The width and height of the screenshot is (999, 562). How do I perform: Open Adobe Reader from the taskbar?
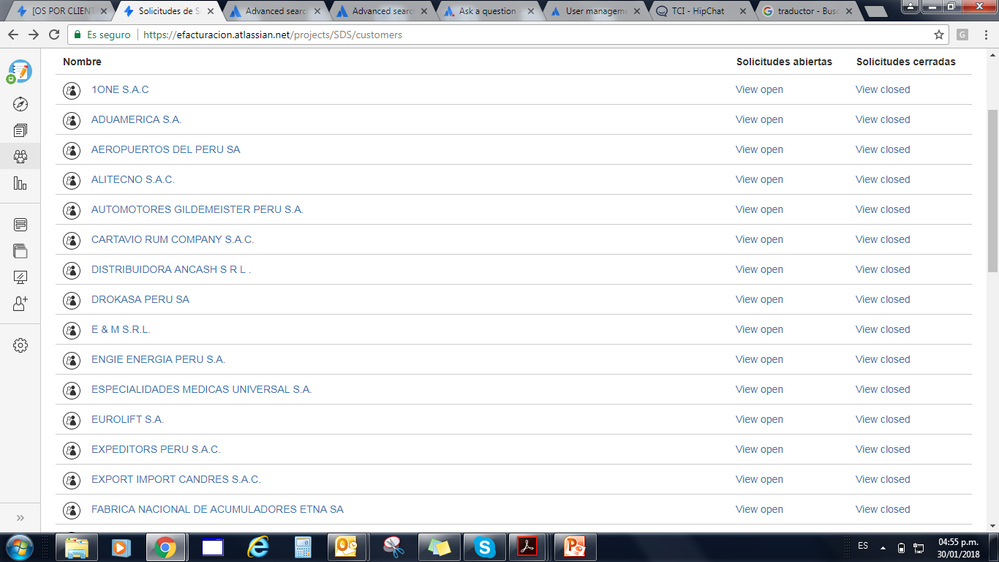528,547
